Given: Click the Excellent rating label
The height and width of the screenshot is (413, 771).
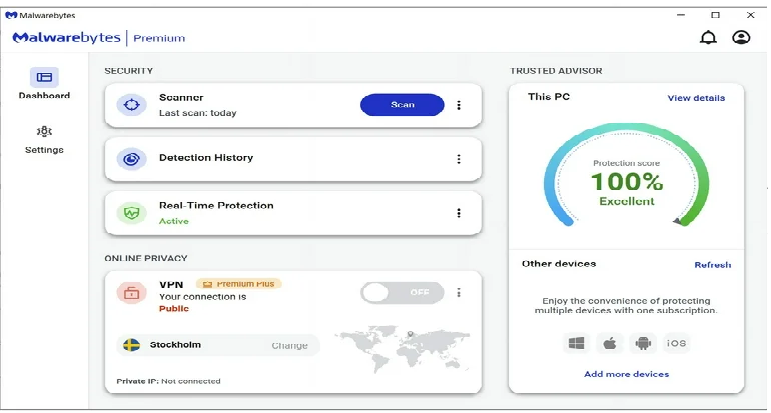Looking at the screenshot, I should pos(627,201).
